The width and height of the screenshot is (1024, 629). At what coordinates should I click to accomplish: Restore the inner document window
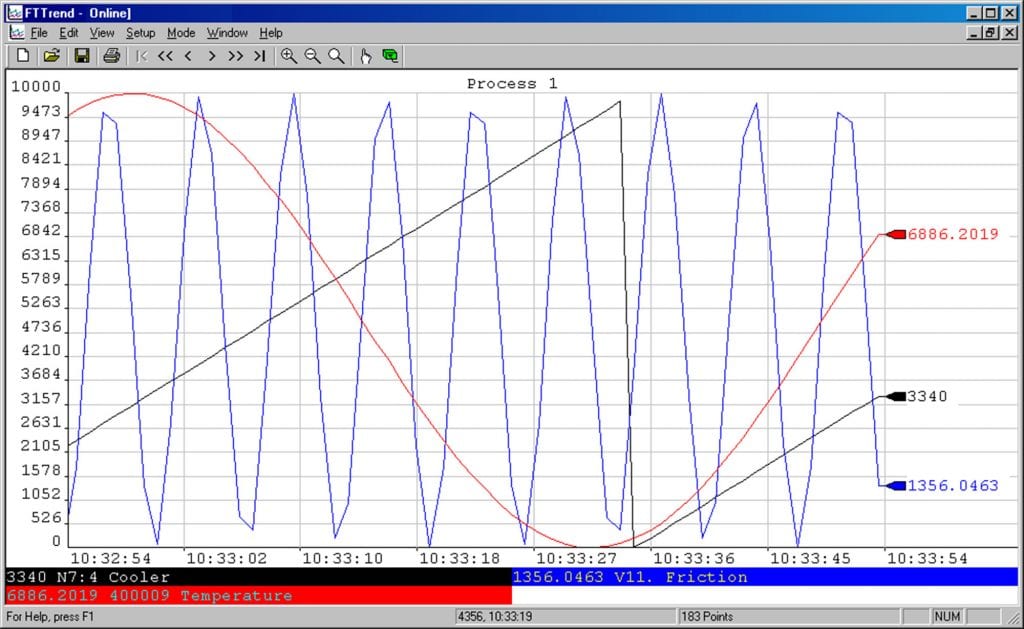991,32
